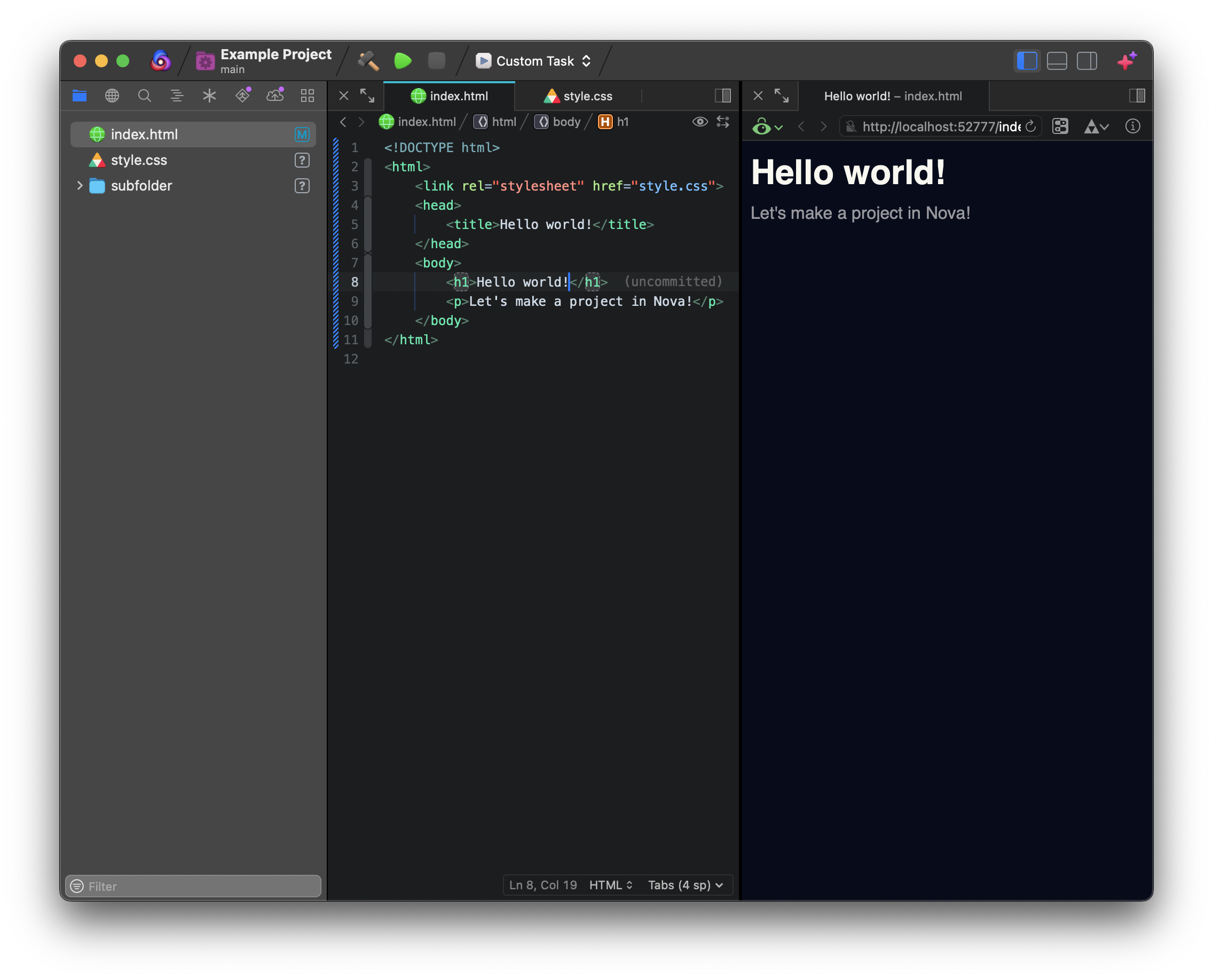Expand the editor pane to full size
The height and width of the screenshot is (980, 1213).
tap(368, 96)
